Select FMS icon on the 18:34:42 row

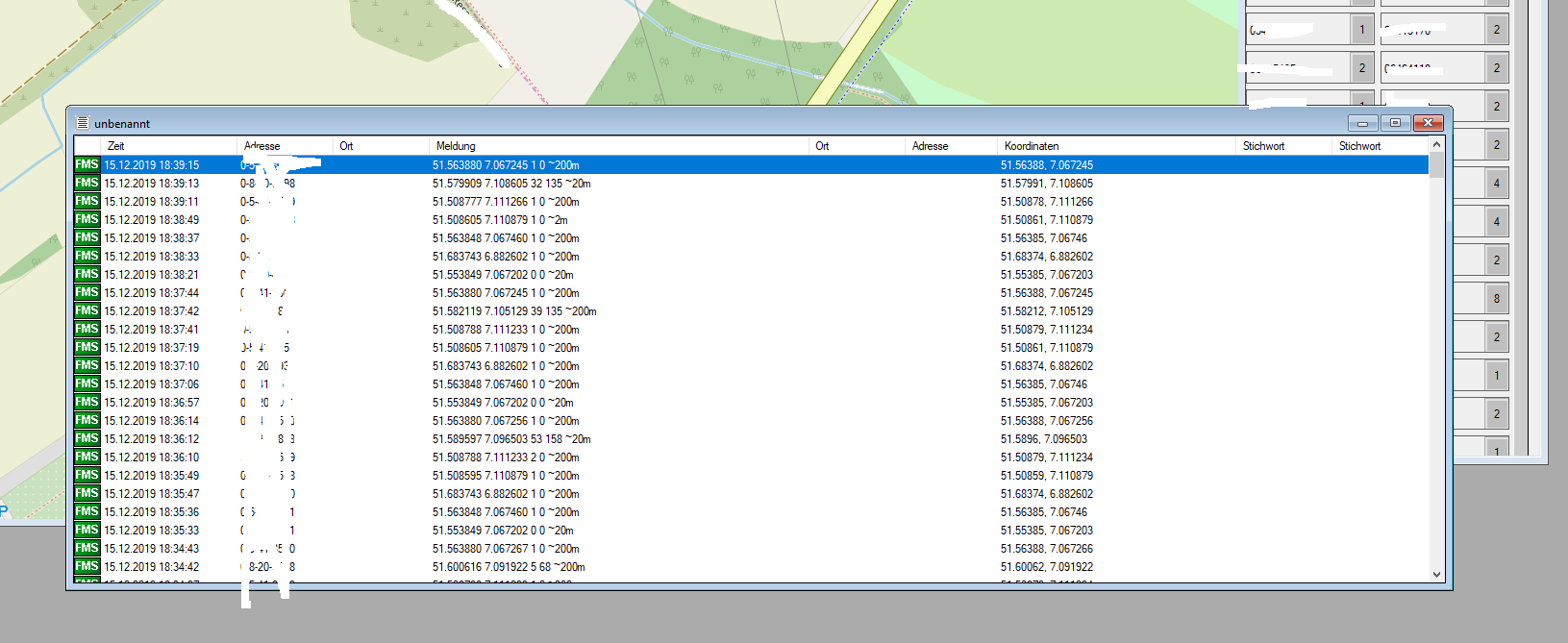pyautogui.click(x=87, y=566)
